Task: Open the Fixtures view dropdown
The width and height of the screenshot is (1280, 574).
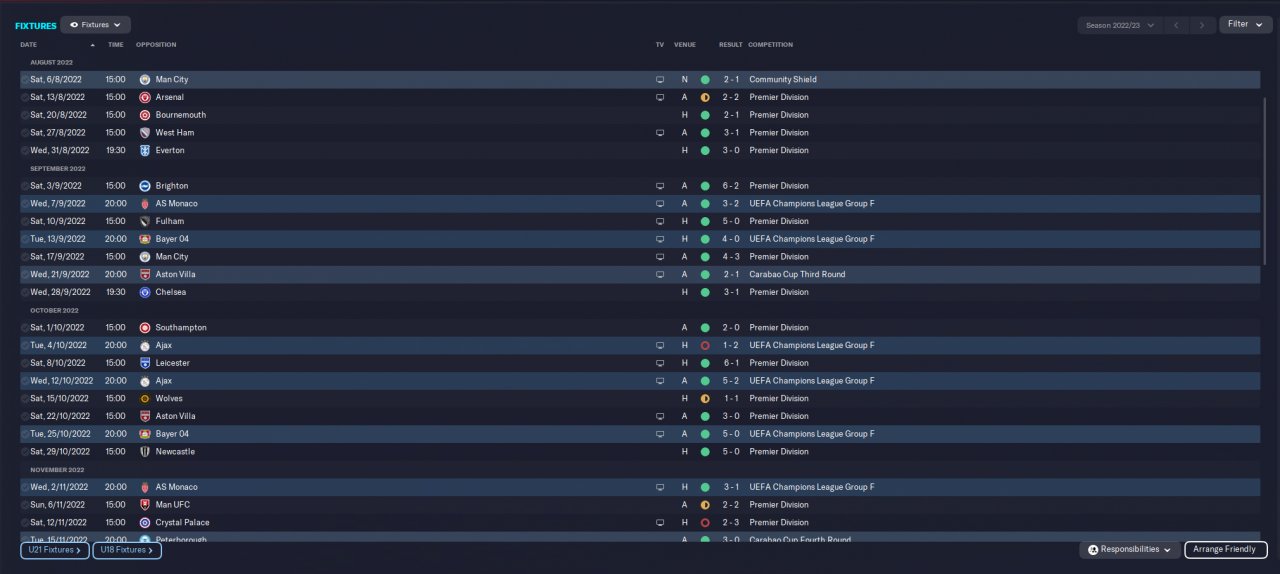Action: point(95,25)
